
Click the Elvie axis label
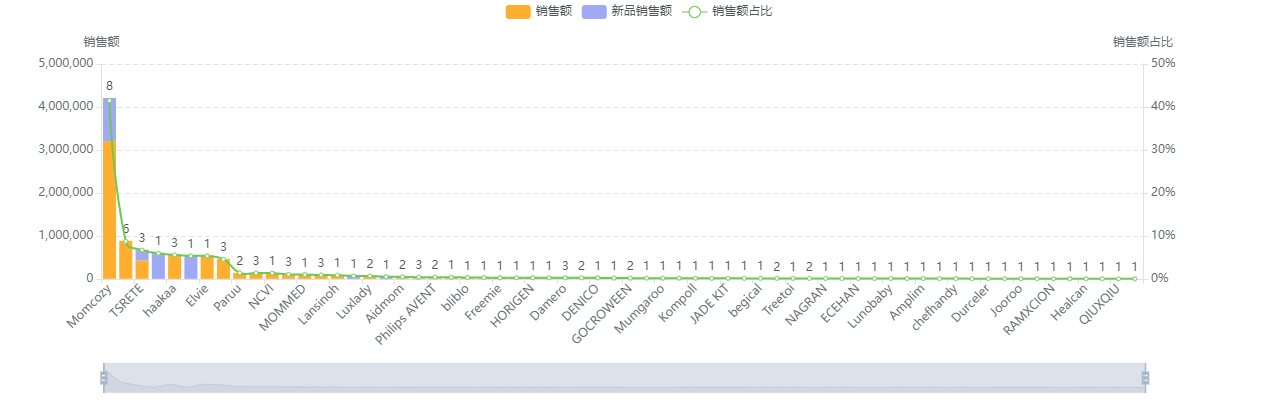(x=197, y=295)
